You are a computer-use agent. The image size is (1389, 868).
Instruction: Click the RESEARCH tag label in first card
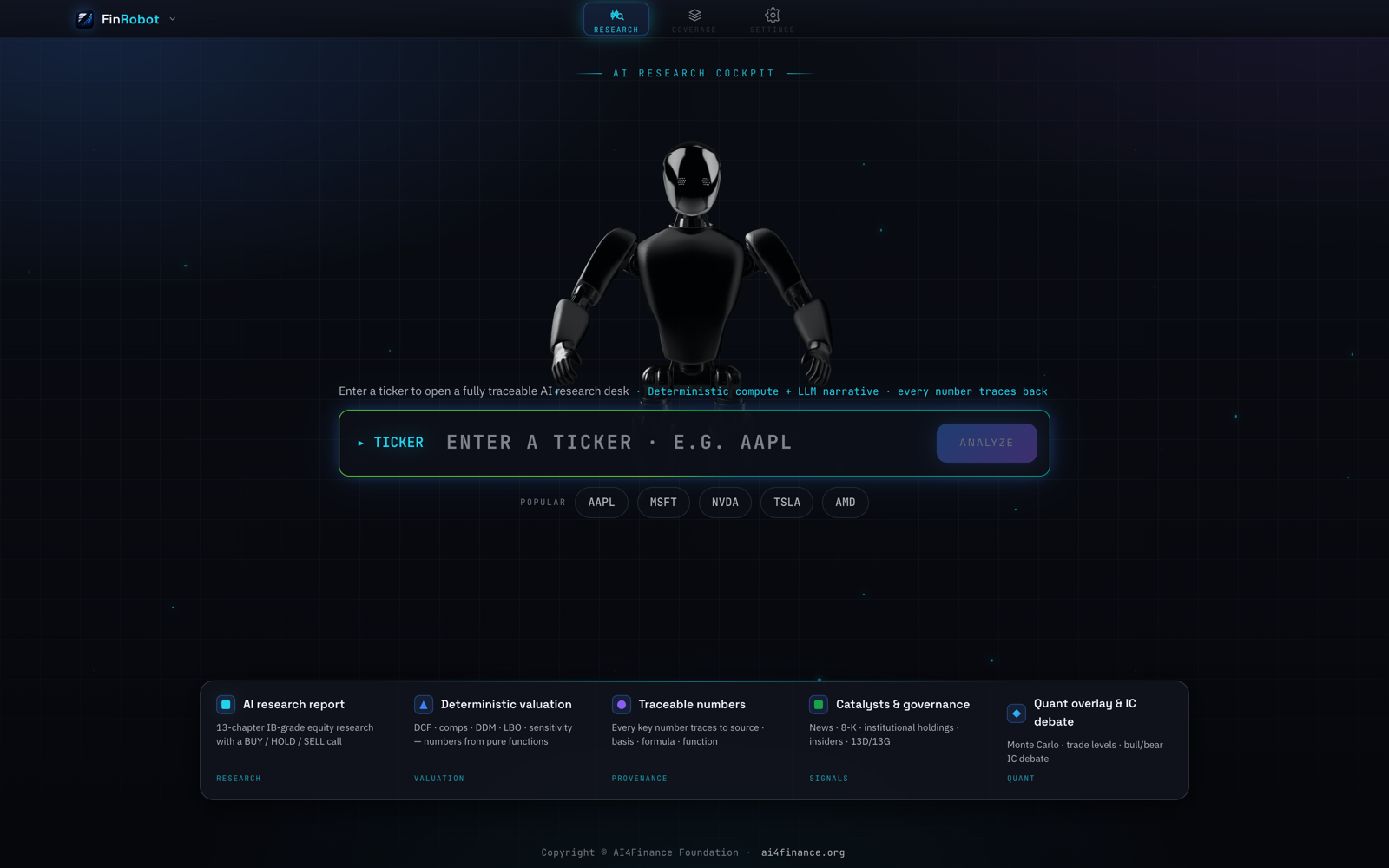click(239, 779)
